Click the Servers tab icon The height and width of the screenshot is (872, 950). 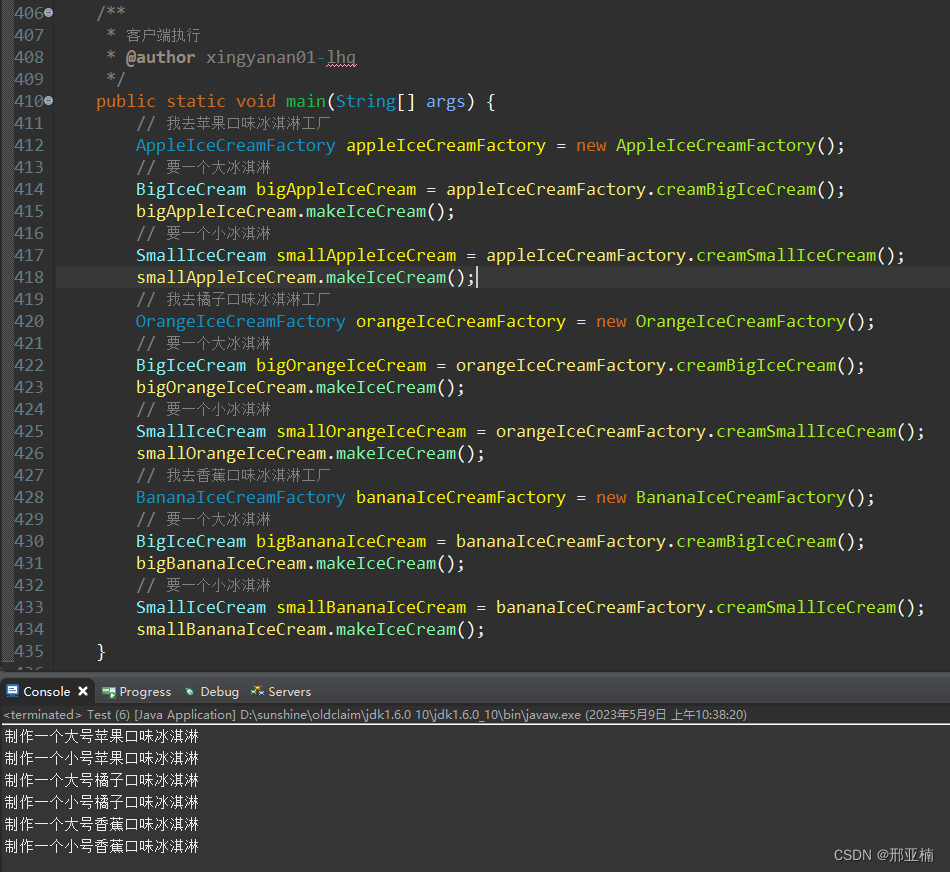tap(257, 691)
